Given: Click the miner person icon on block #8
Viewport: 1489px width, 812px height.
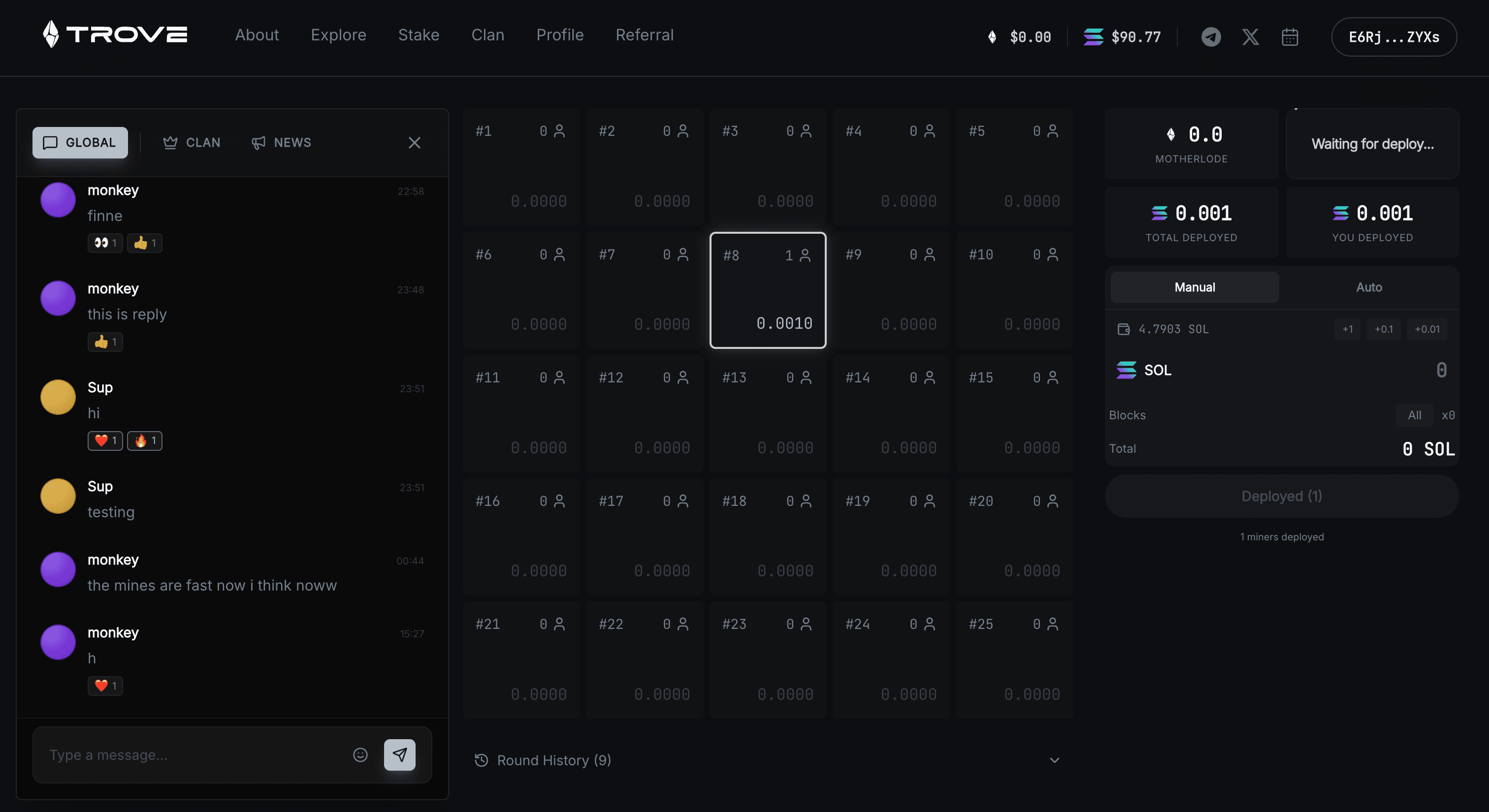Looking at the screenshot, I should 805,255.
